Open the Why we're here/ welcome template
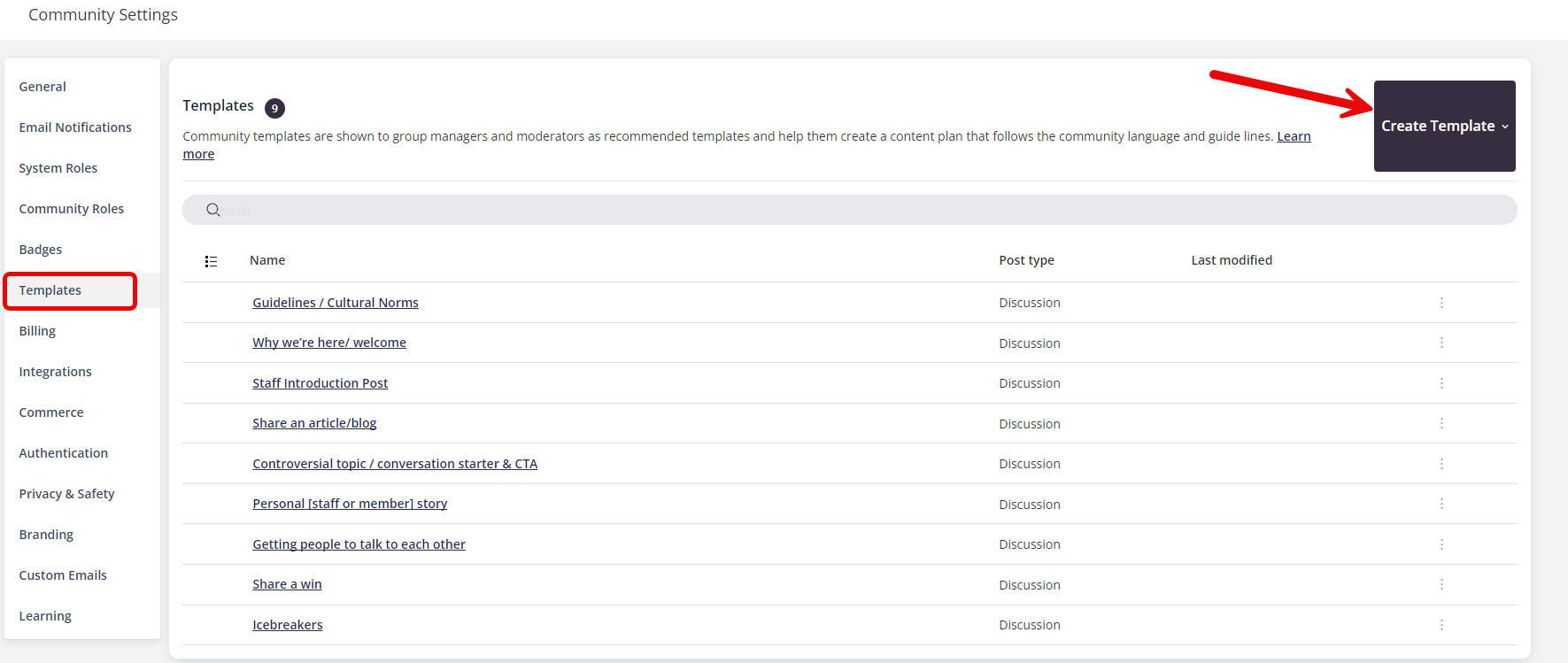Screen dimensions: 1568x663 329,343
